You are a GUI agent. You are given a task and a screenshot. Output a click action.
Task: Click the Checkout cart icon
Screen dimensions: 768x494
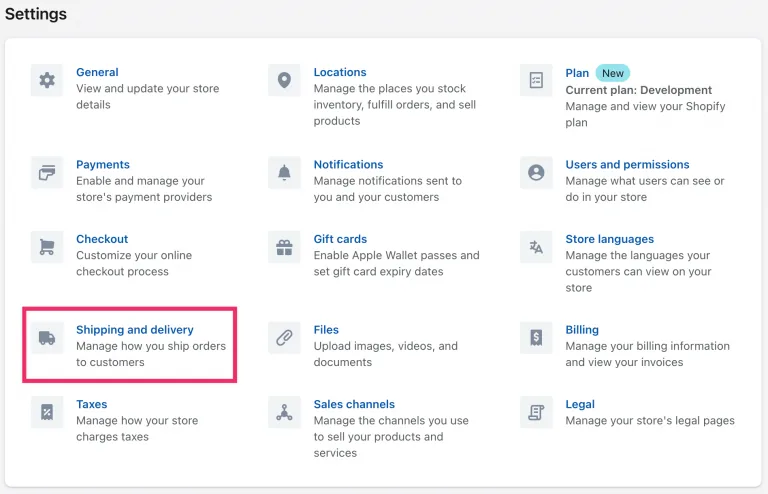coord(47,247)
